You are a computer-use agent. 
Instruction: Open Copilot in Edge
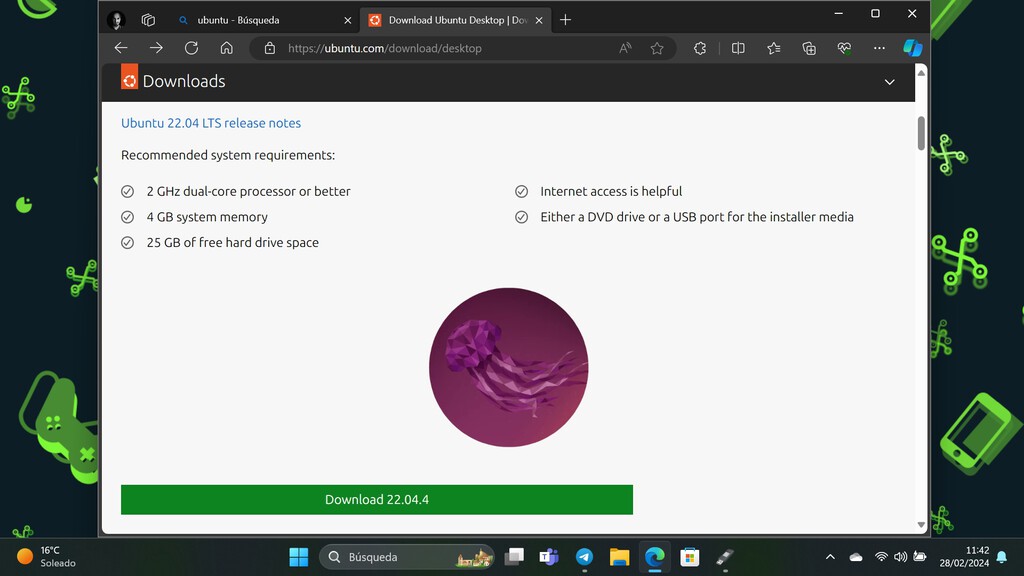tap(912, 47)
